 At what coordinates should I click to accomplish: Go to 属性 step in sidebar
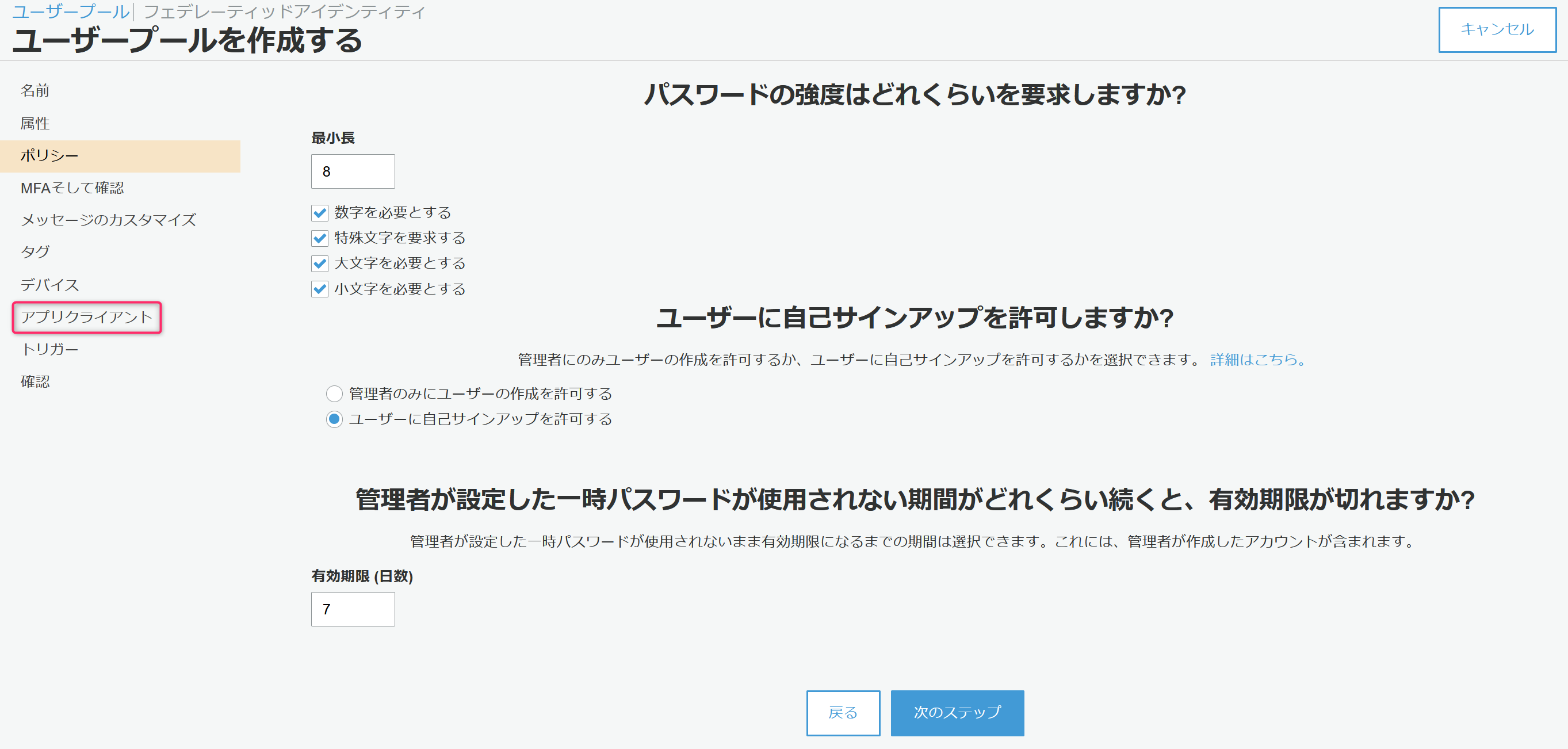[35, 124]
